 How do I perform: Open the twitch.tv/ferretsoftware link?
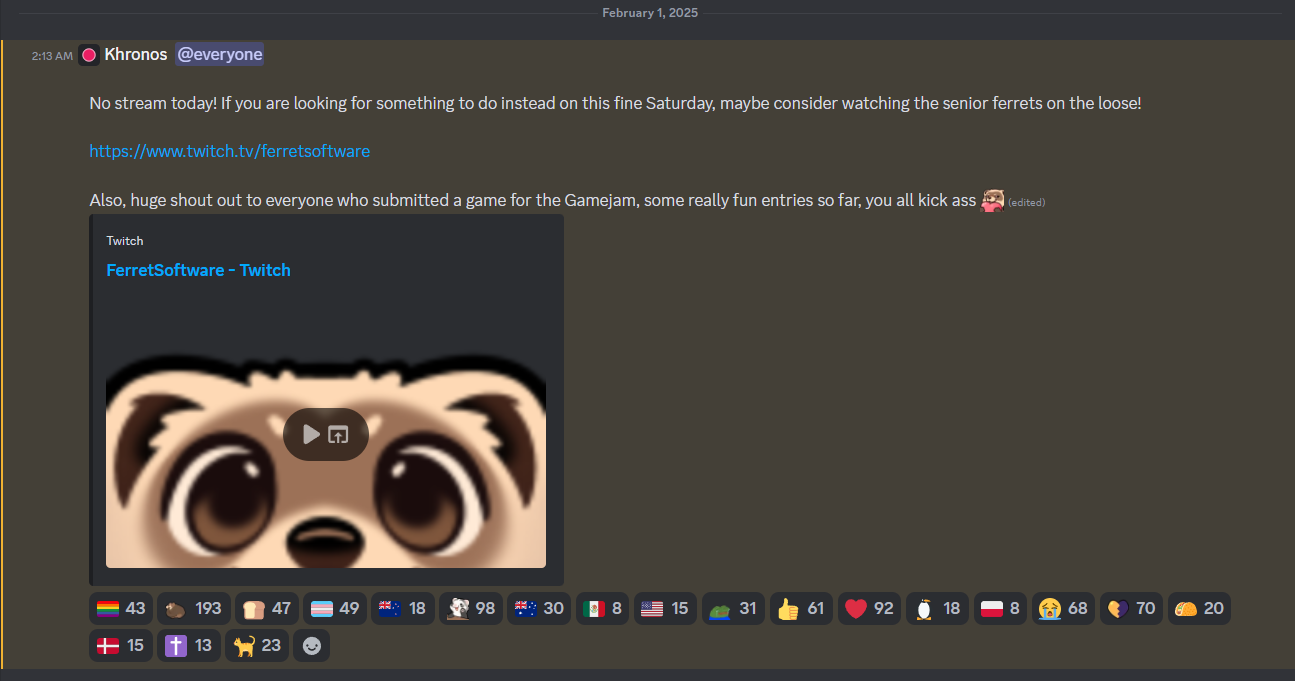click(230, 151)
